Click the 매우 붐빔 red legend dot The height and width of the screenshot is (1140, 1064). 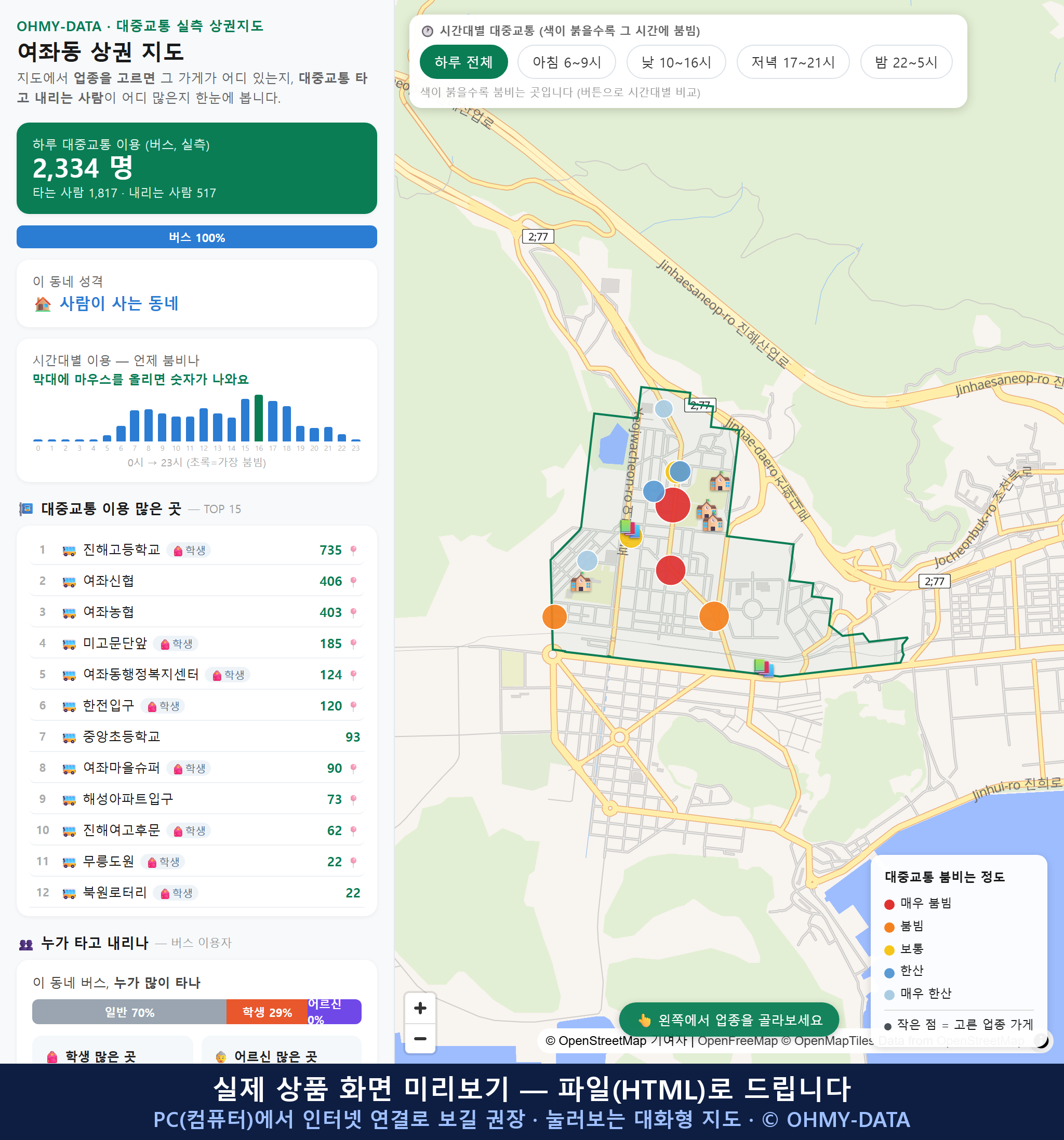pos(889,904)
